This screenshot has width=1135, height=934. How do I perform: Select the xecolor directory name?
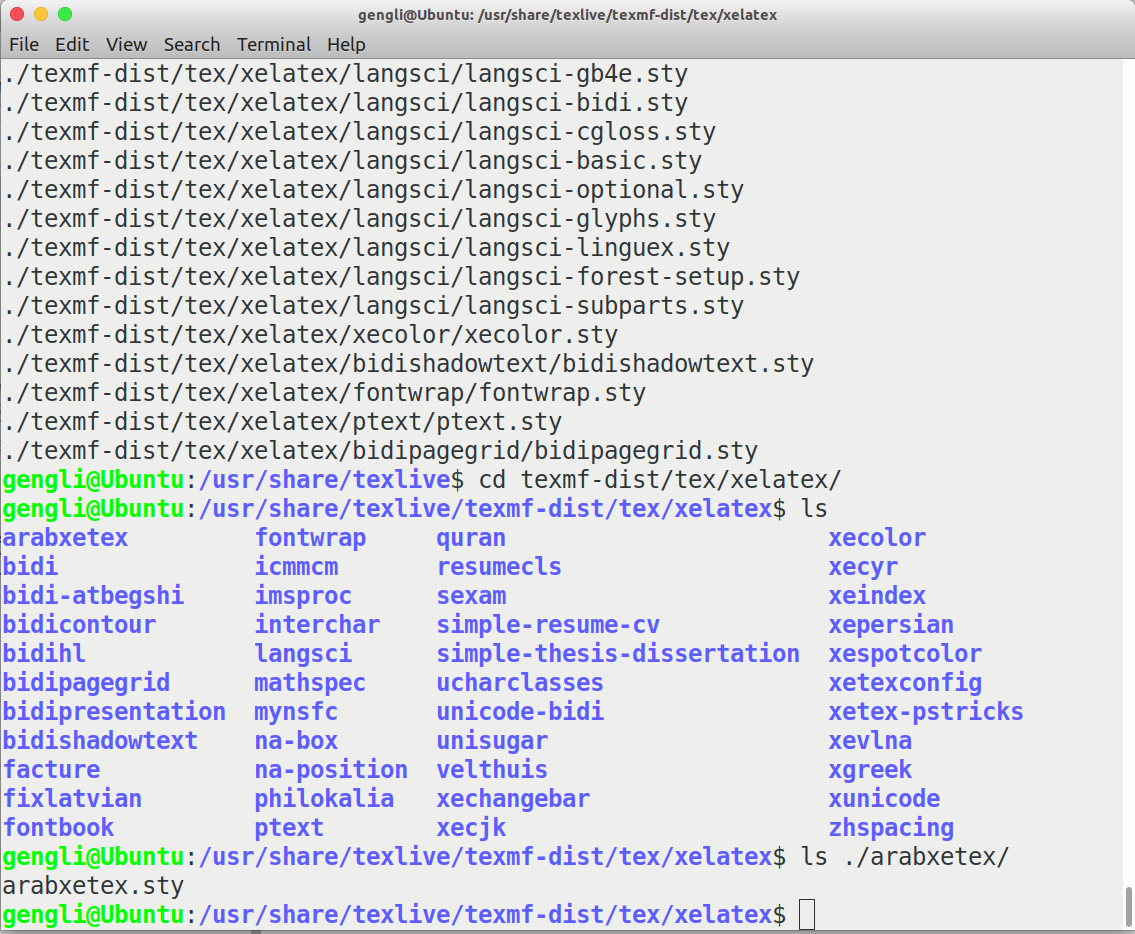876,537
